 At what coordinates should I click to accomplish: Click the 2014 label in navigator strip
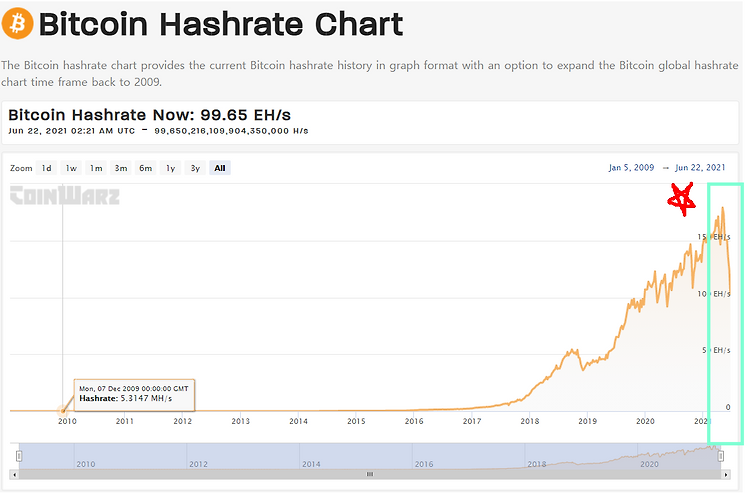click(x=311, y=464)
